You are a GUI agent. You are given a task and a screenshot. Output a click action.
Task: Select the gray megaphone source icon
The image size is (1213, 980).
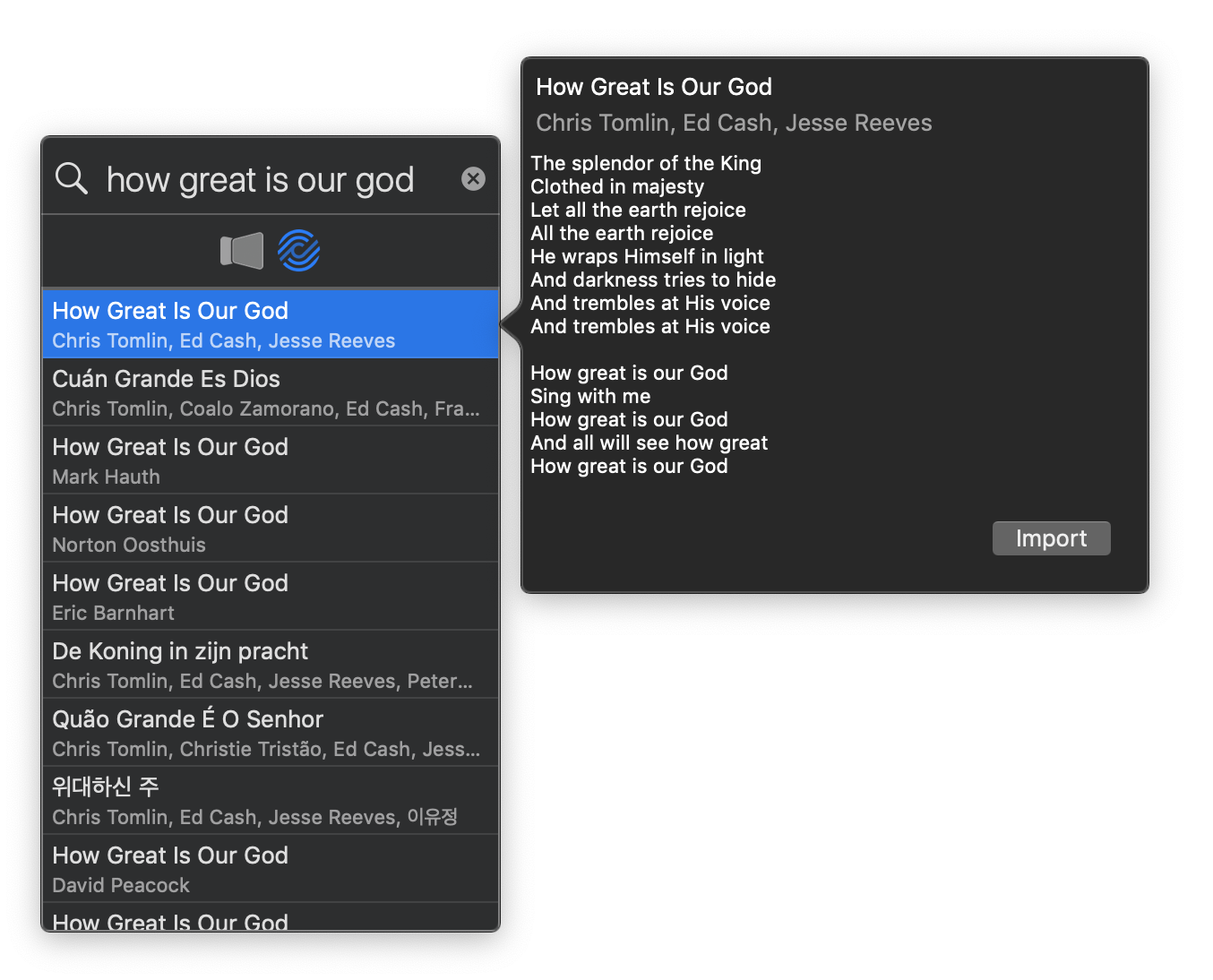242,251
